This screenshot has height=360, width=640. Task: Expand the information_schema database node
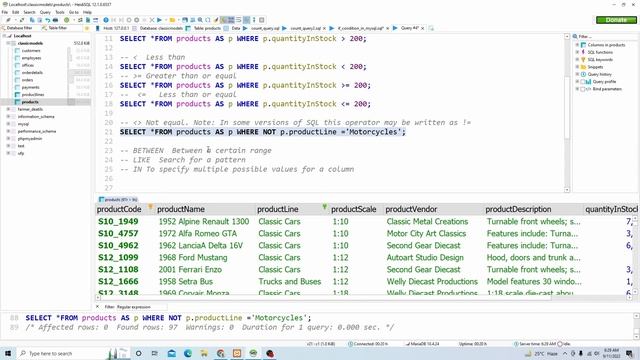8,117
